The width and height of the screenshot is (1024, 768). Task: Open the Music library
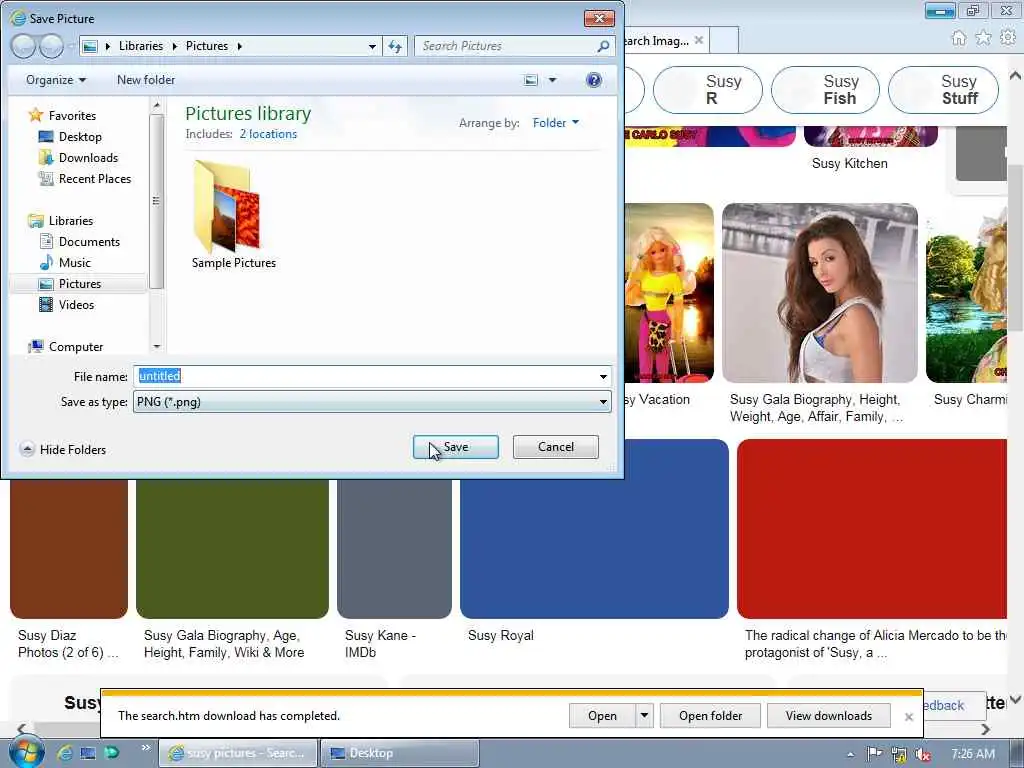74,263
